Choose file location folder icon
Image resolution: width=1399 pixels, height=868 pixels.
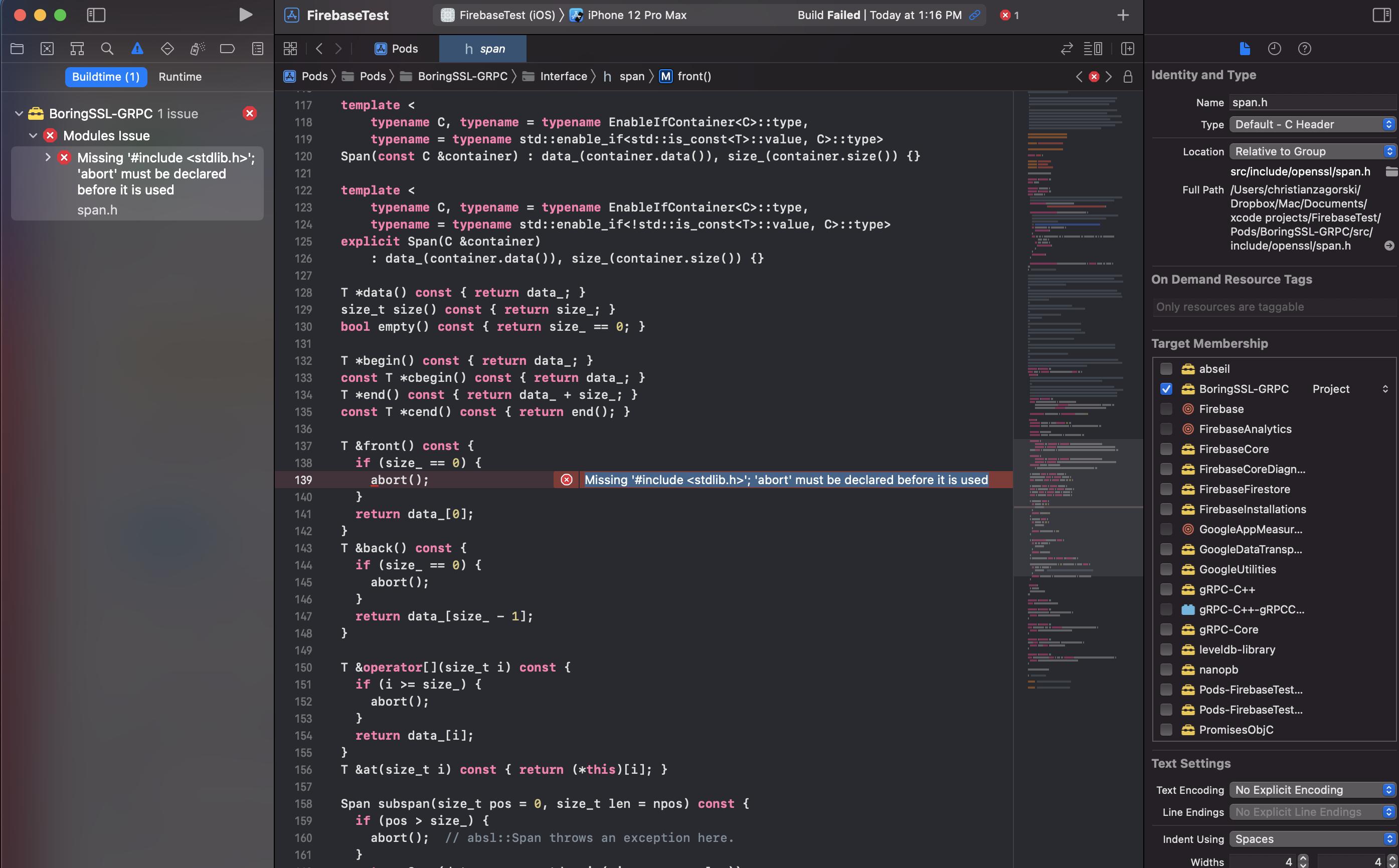pos(1391,172)
